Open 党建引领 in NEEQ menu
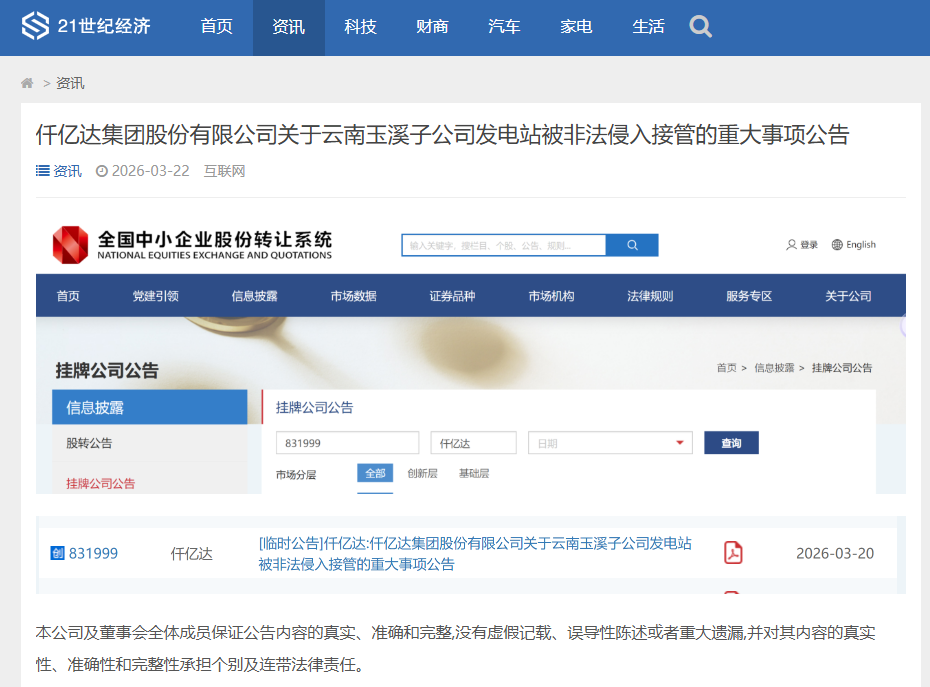The width and height of the screenshot is (930, 687). coord(155,295)
